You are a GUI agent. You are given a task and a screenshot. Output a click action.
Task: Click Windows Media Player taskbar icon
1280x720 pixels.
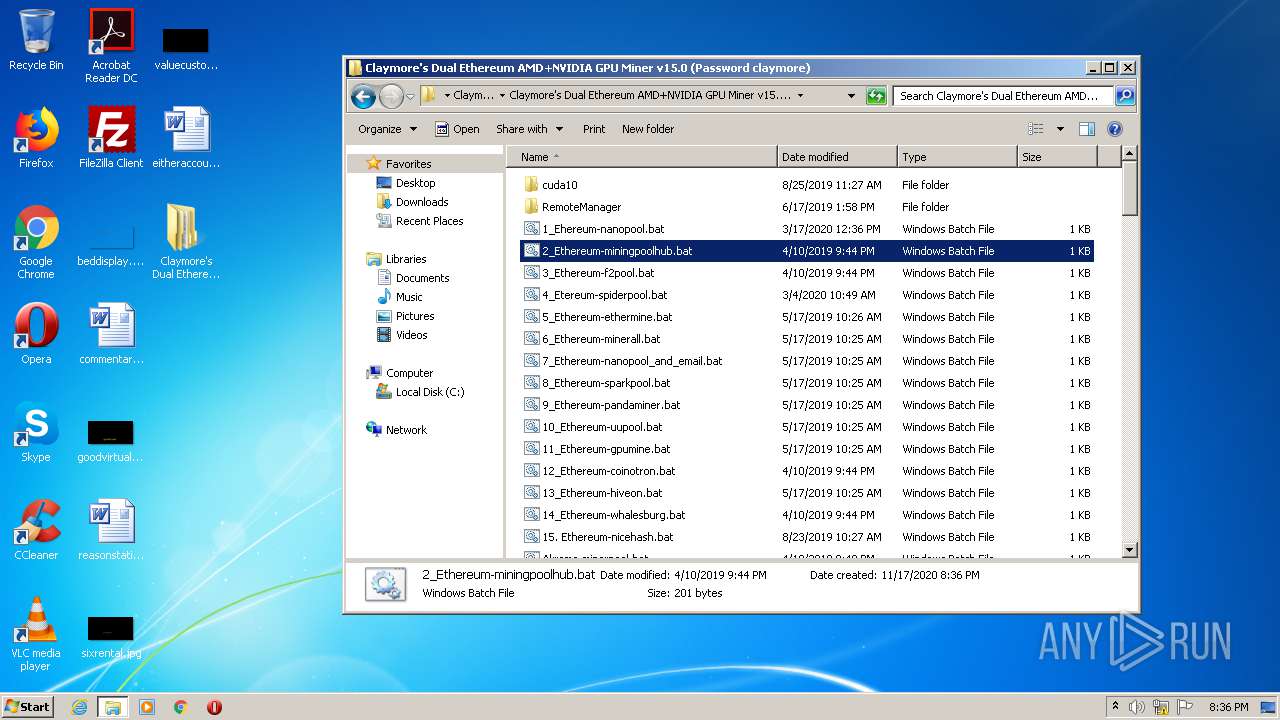click(147, 707)
